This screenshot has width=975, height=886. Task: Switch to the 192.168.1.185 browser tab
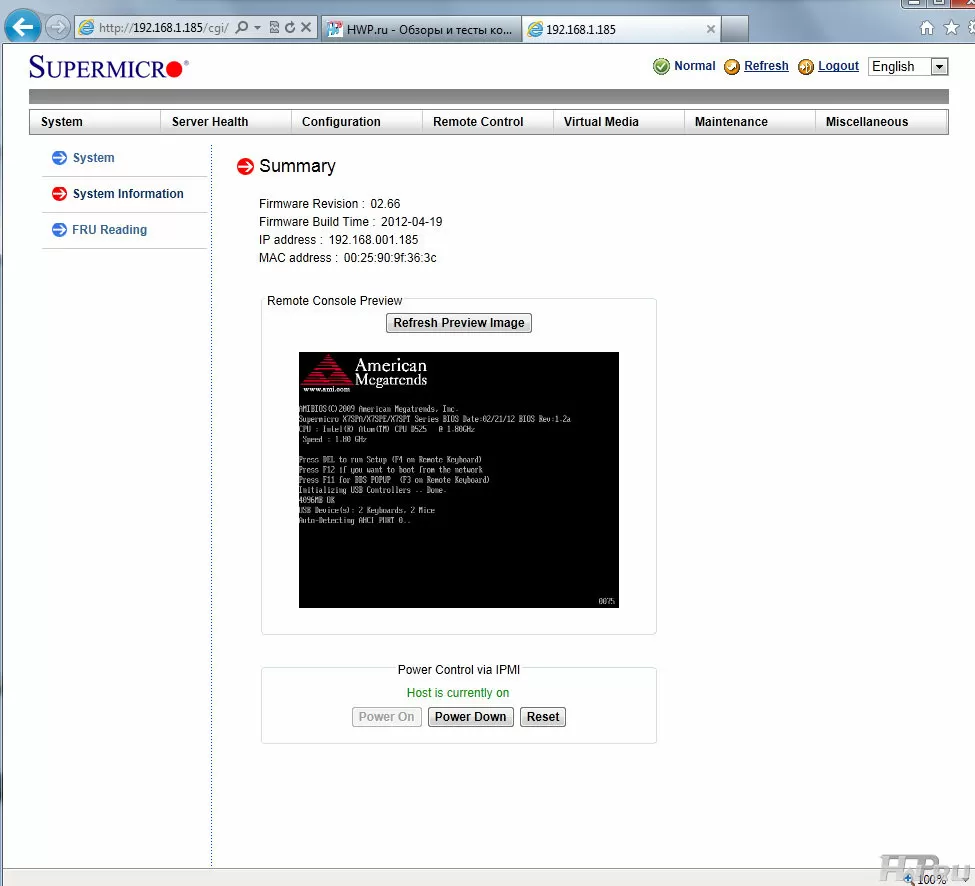coord(622,29)
